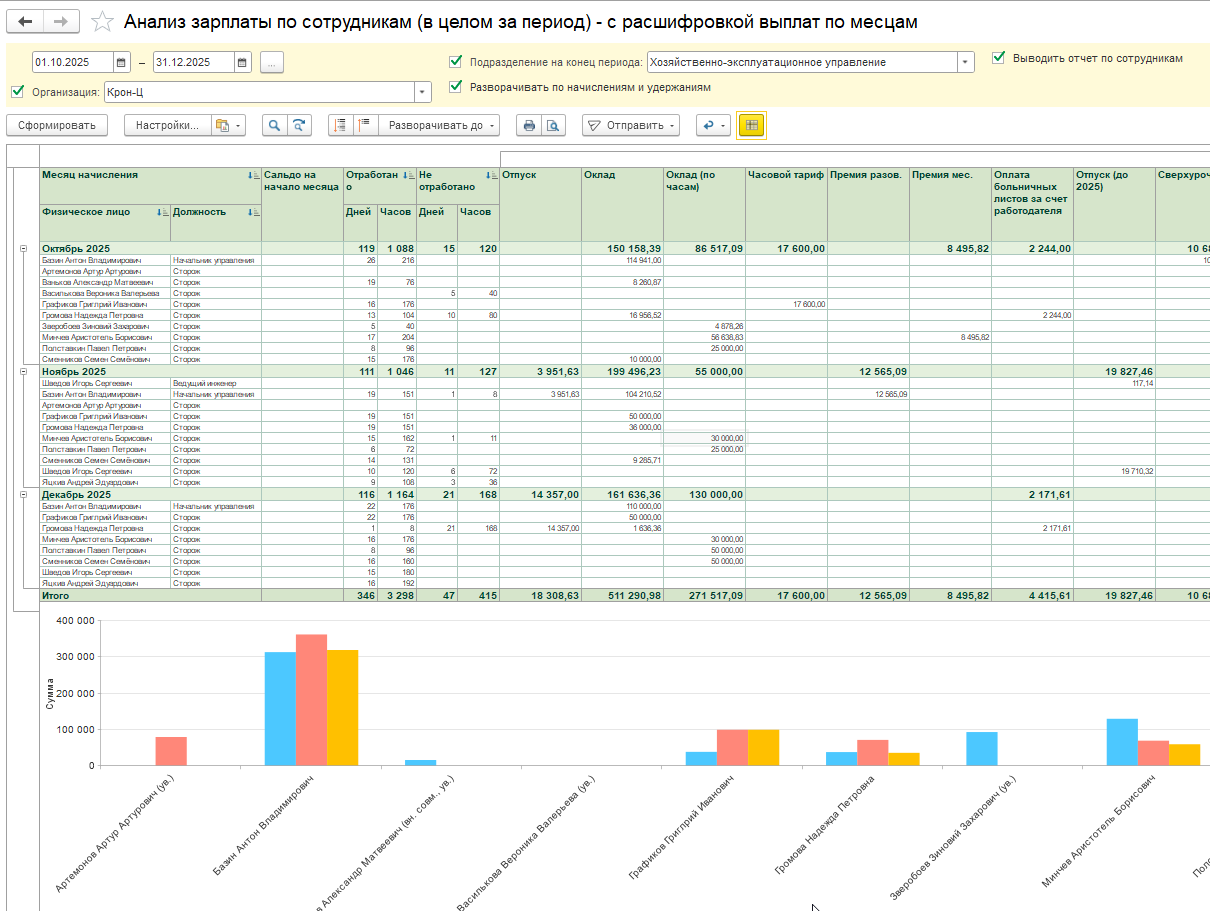Image resolution: width=1210 pixels, height=911 pixels.
Task: Click the magnifier Find icon in toolbar
Action: tap(273, 126)
